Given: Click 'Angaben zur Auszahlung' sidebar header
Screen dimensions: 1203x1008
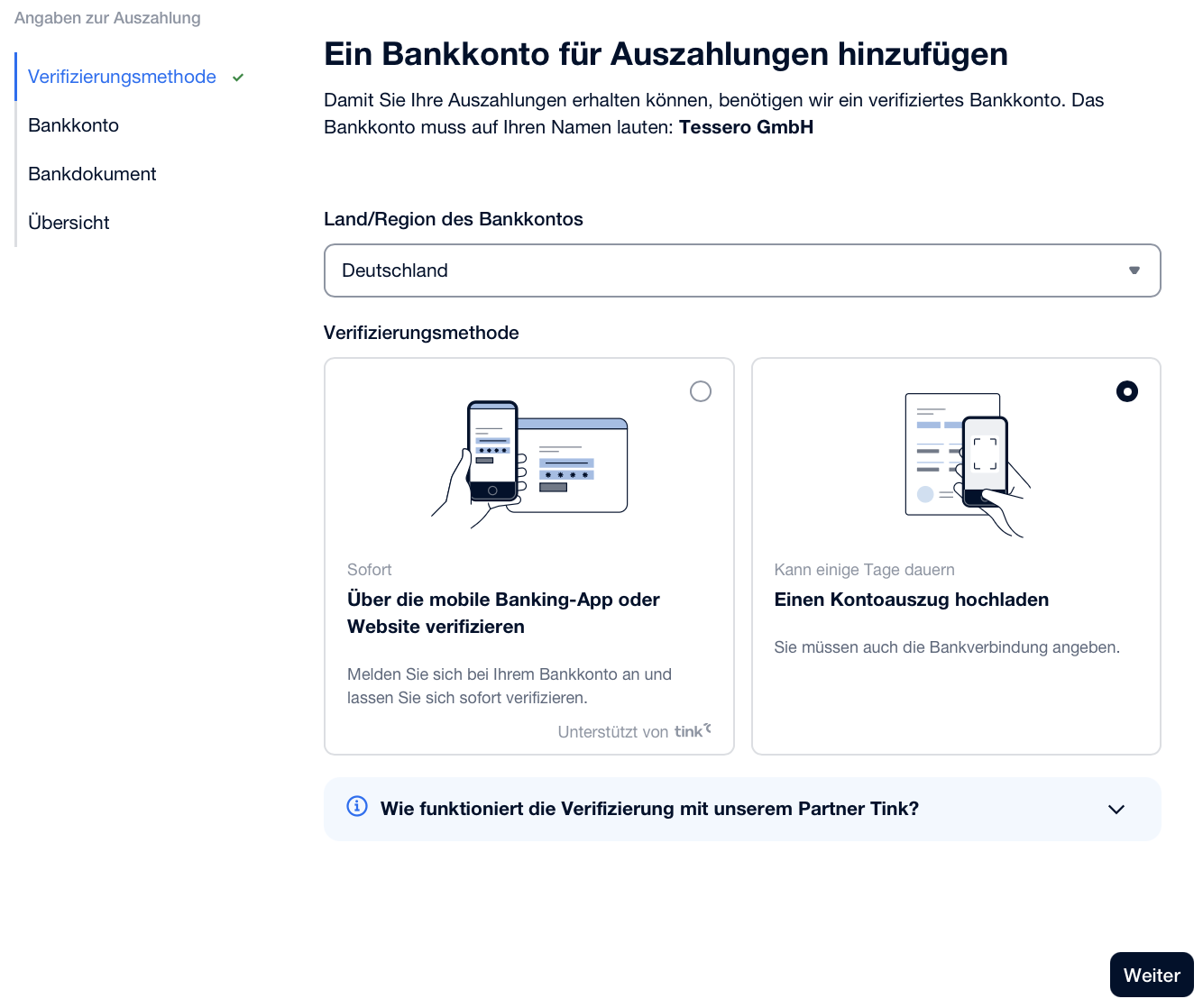Looking at the screenshot, I should [107, 18].
